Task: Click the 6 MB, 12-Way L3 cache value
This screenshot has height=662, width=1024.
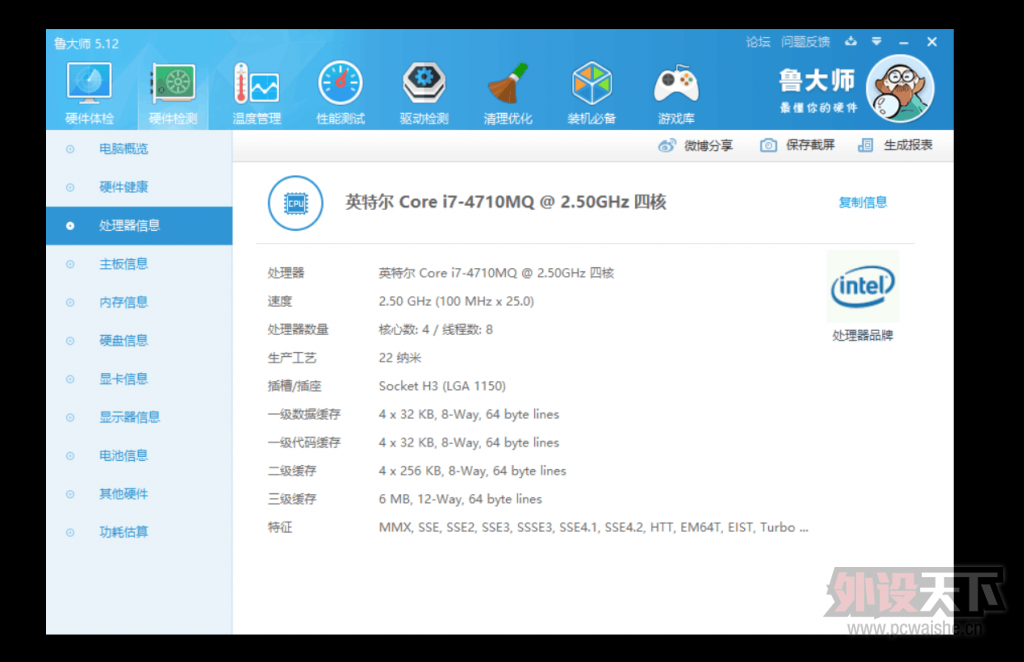Action: coord(460,499)
